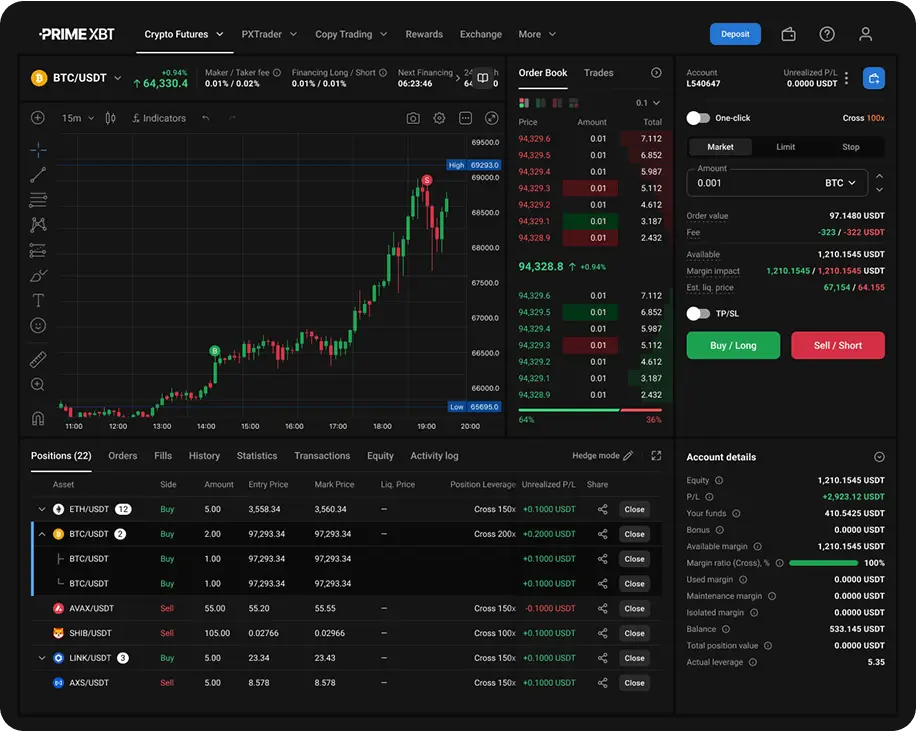Go to the Rewards page
Screen dimensions: 916x731
424,34
